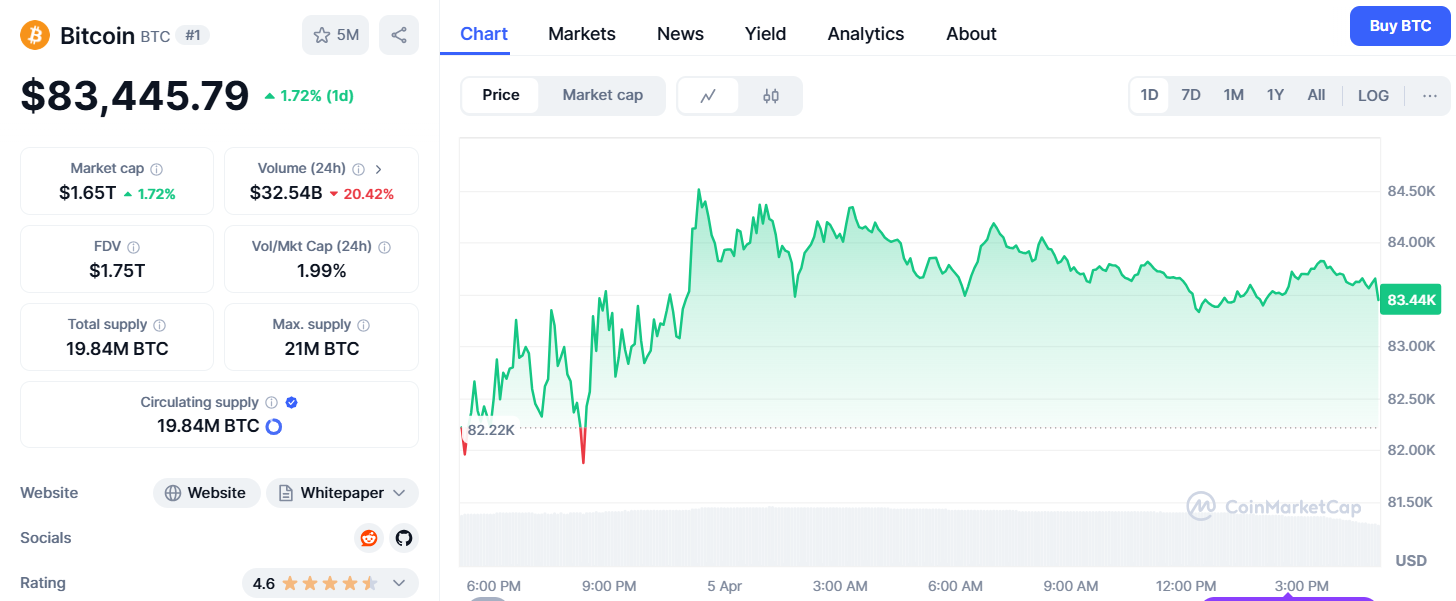Open the Yield tab
The image size is (1456, 601).
pos(765,34)
